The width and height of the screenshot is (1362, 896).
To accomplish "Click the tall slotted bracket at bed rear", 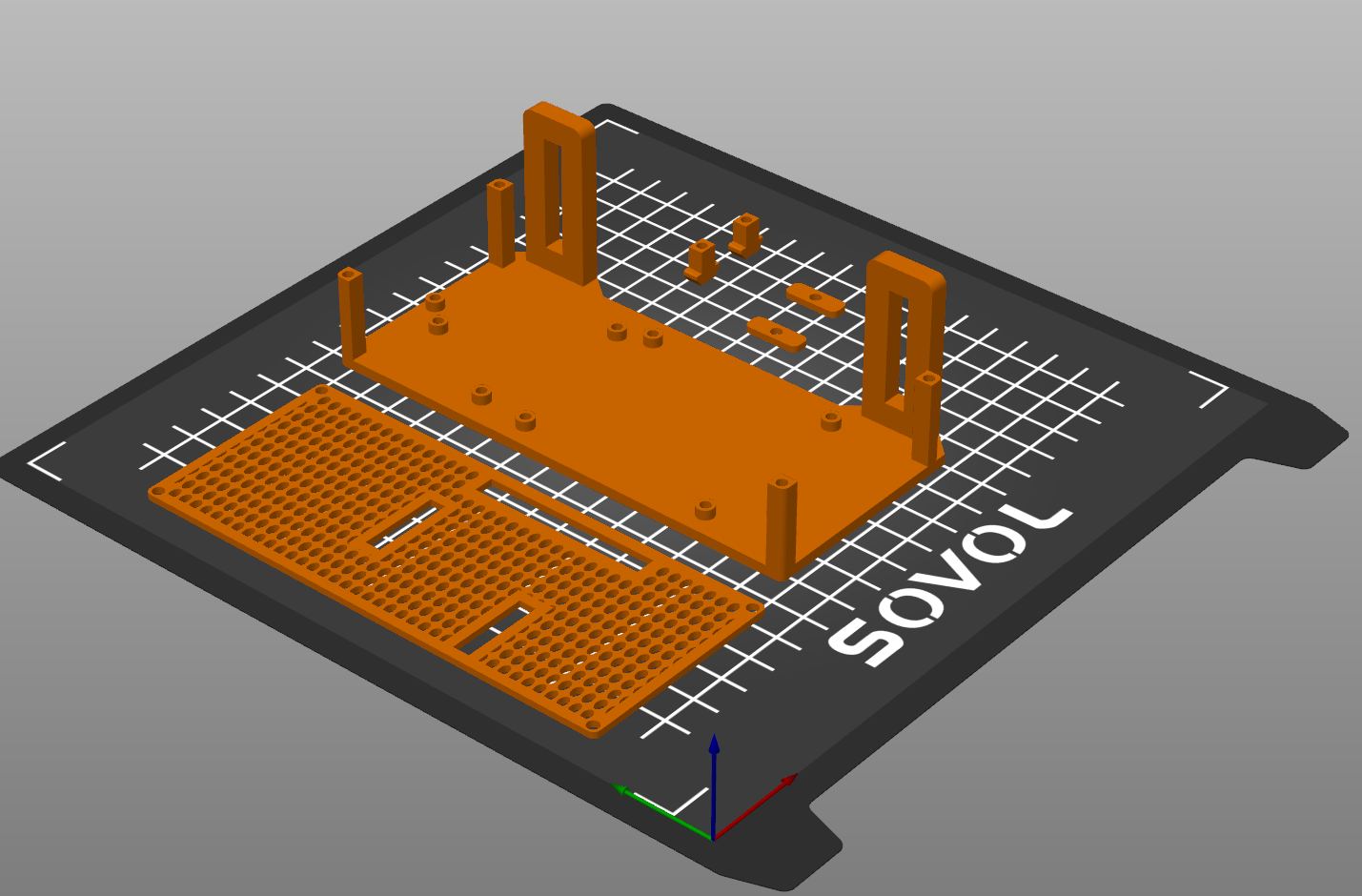I will coord(560,193).
